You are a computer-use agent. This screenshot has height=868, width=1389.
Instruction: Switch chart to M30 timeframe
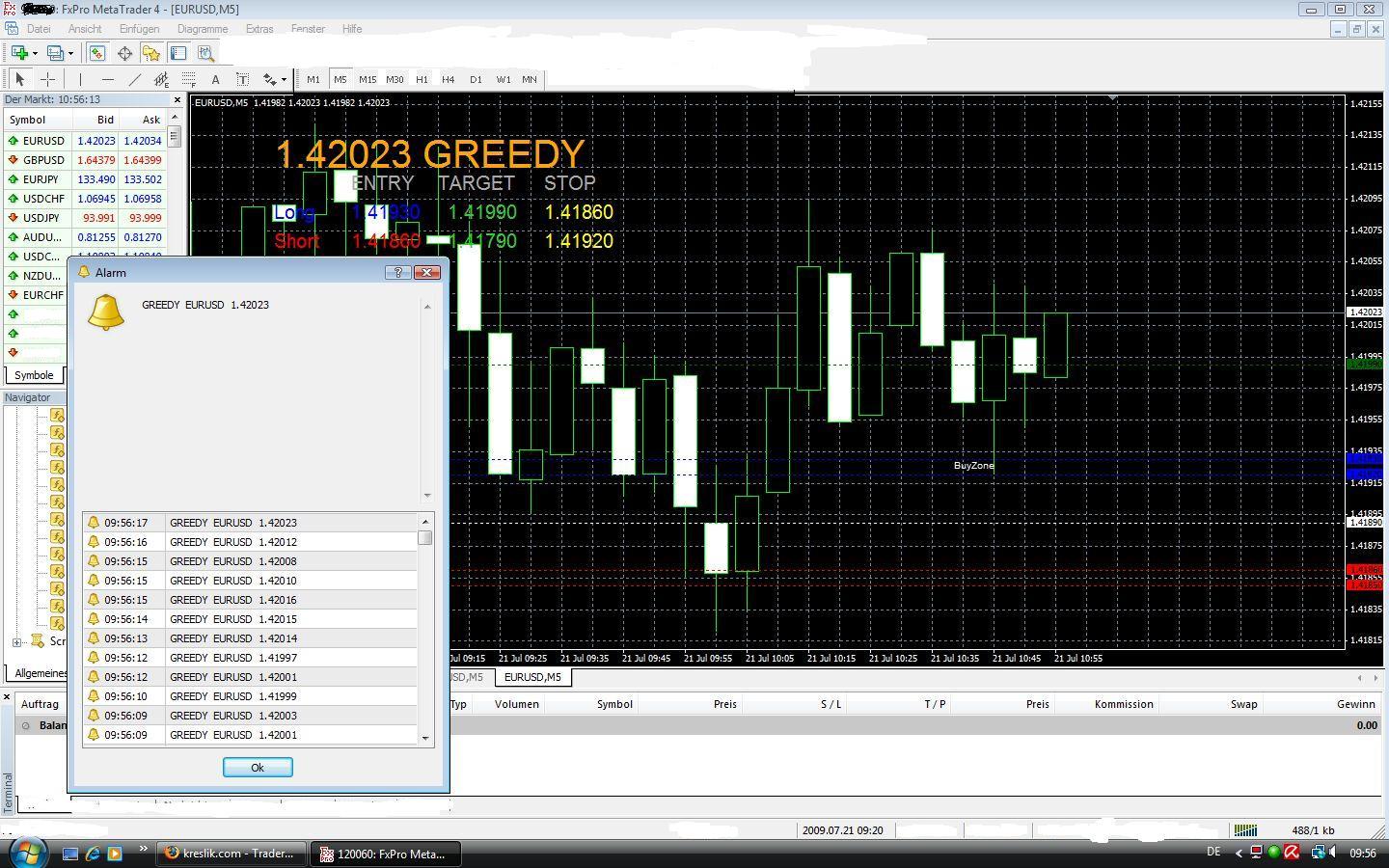(x=395, y=79)
